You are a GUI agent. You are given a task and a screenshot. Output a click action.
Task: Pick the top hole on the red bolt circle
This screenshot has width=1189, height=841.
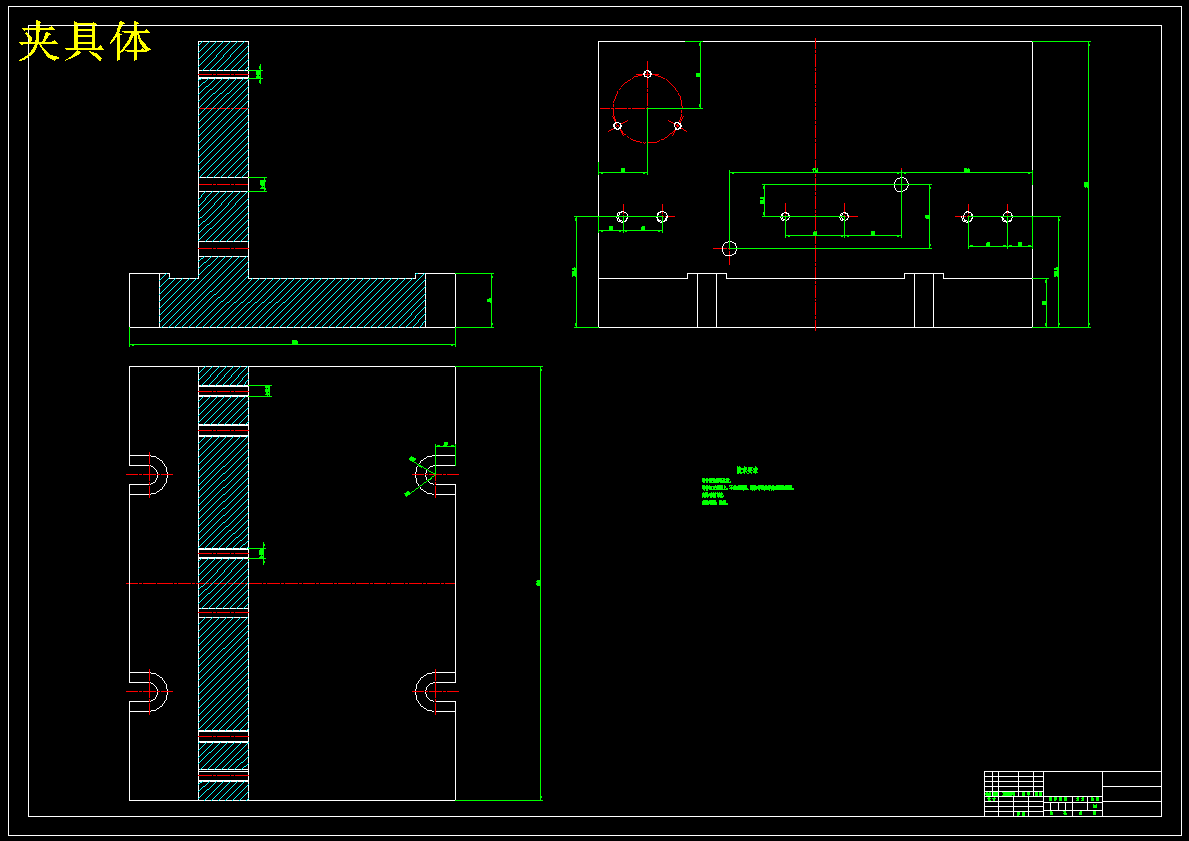click(x=647, y=74)
